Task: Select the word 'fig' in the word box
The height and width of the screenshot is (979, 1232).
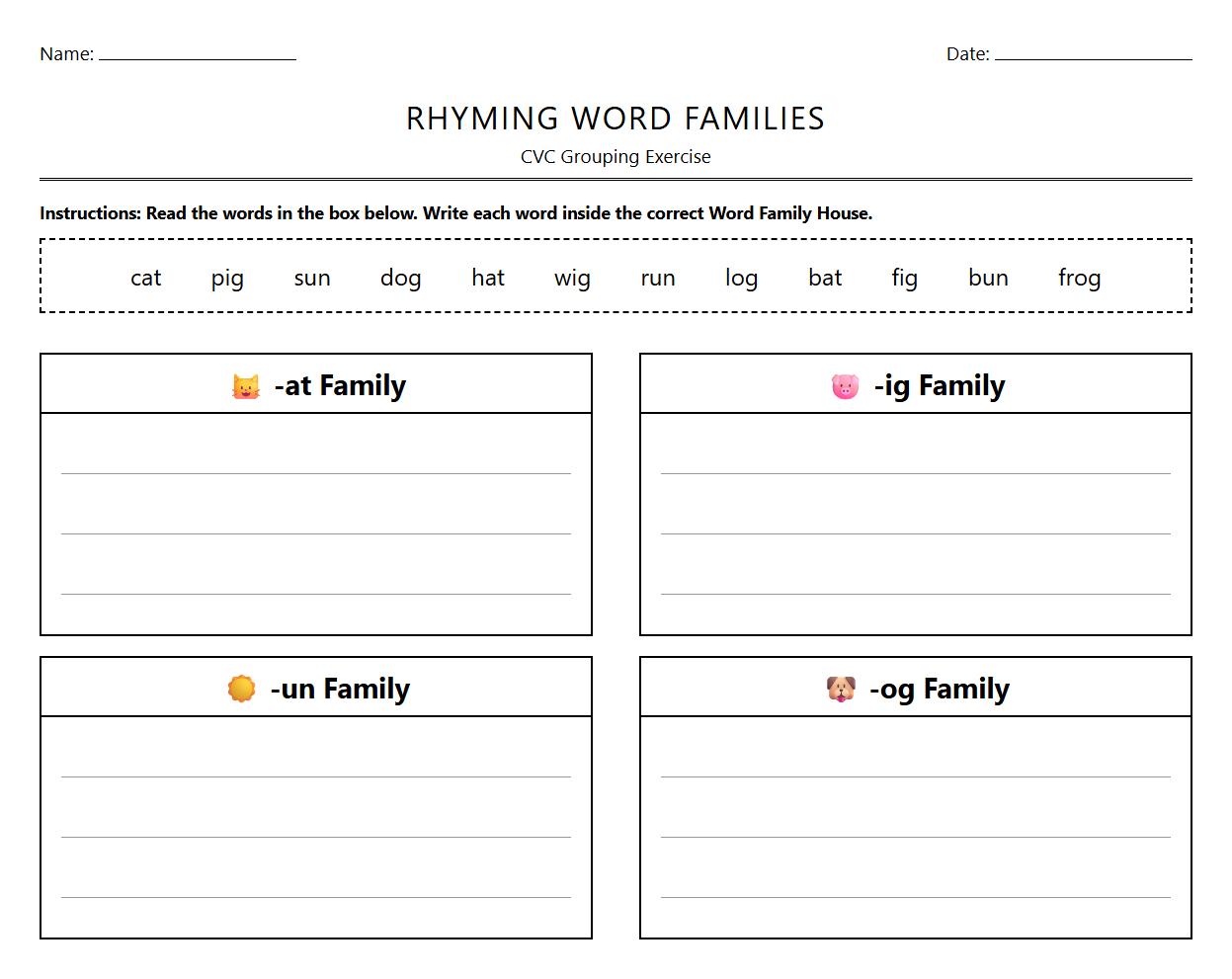Action: click(x=902, y=278)
